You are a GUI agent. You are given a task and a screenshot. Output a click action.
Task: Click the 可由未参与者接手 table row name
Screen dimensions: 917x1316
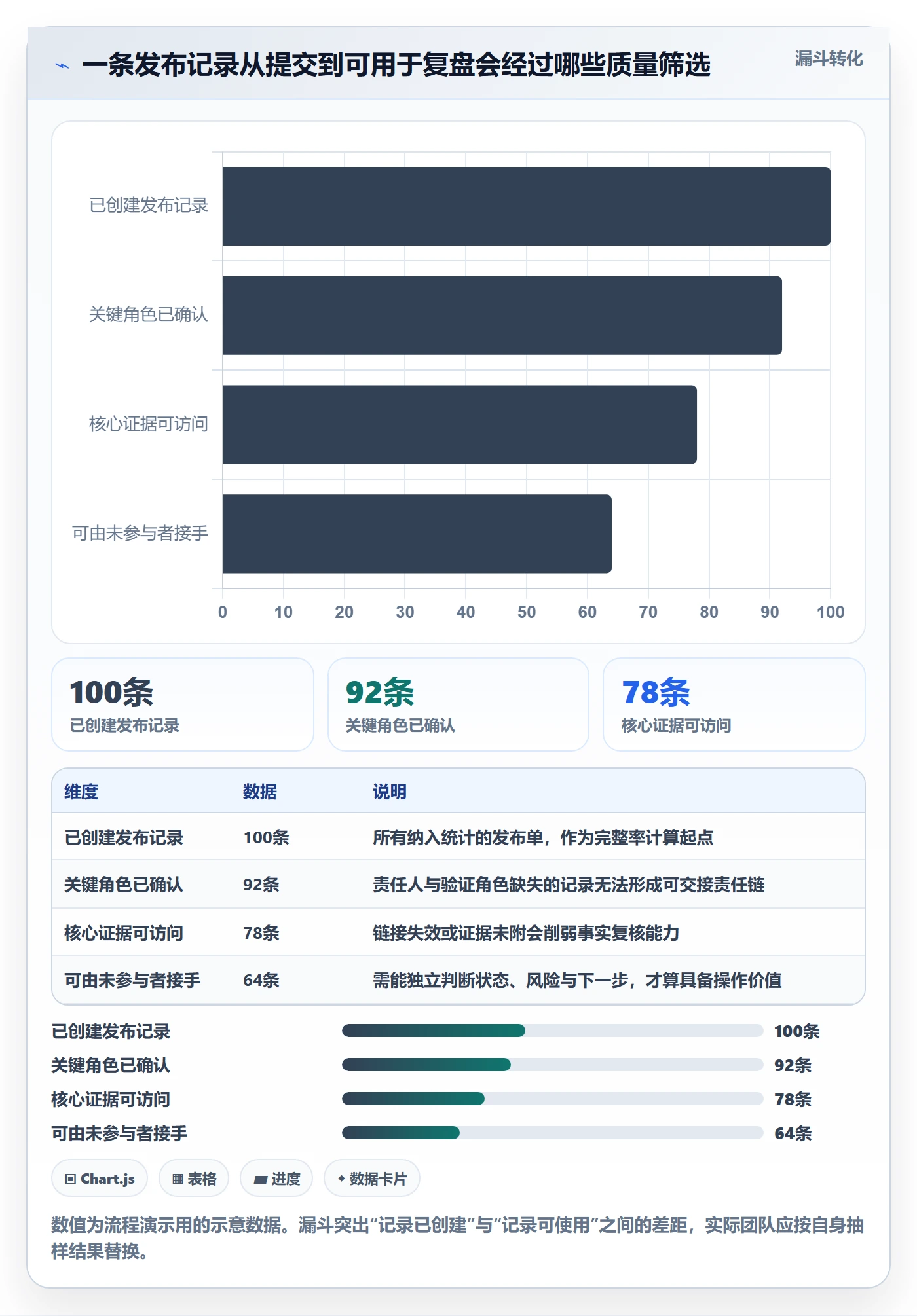point(132,980)
